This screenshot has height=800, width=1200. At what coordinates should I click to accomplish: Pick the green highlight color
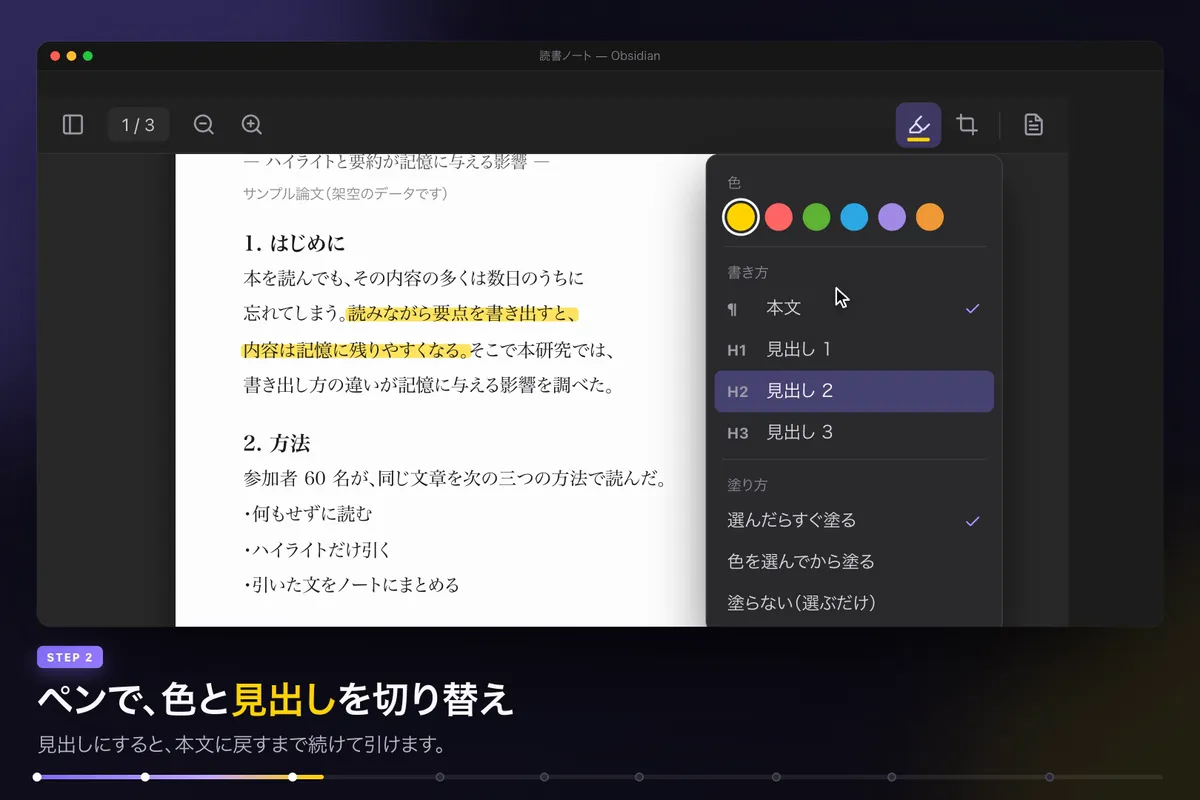point(817,217)
